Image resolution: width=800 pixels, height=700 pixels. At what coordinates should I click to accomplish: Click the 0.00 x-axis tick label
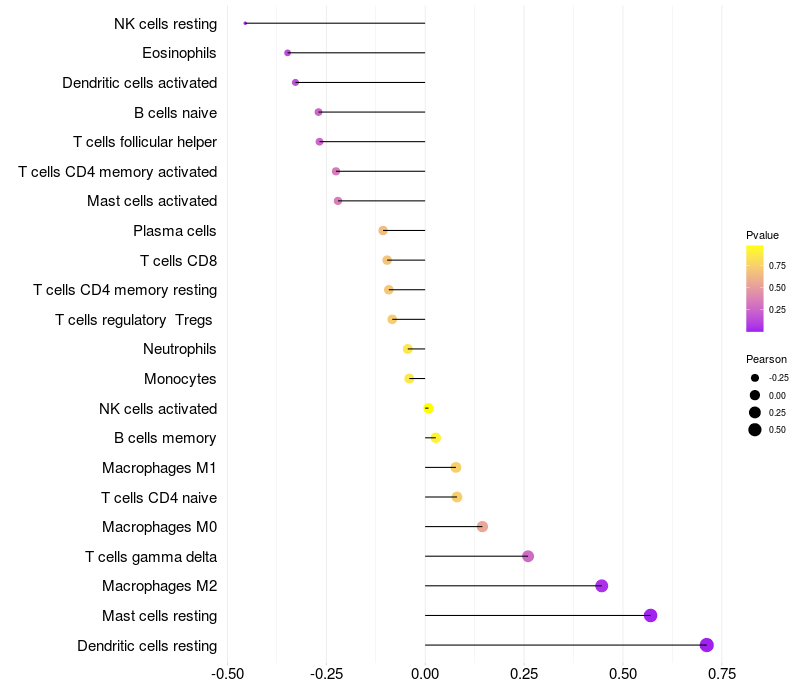point(425,674)
